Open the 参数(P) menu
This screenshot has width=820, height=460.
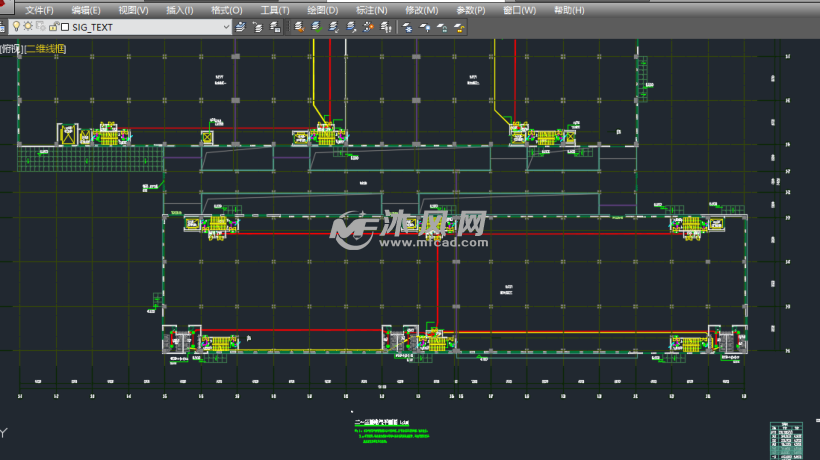(470, 10)
